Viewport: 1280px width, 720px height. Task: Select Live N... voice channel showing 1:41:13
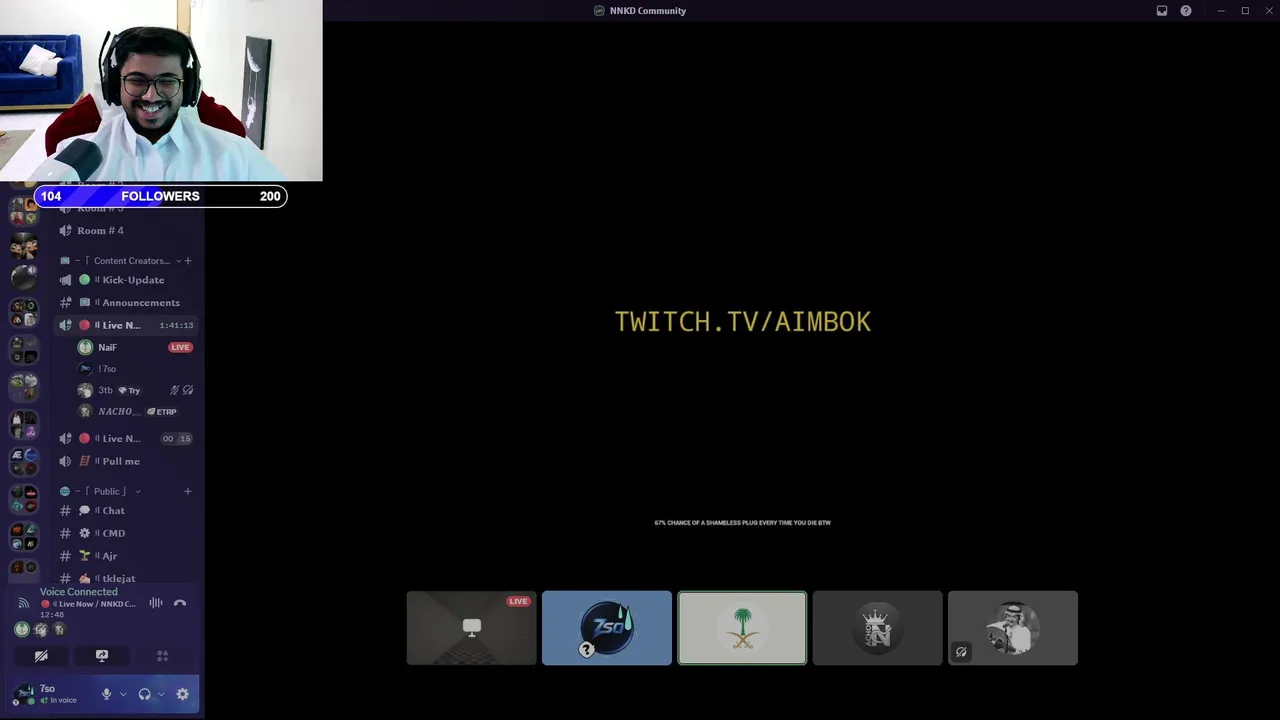point(126,325)
